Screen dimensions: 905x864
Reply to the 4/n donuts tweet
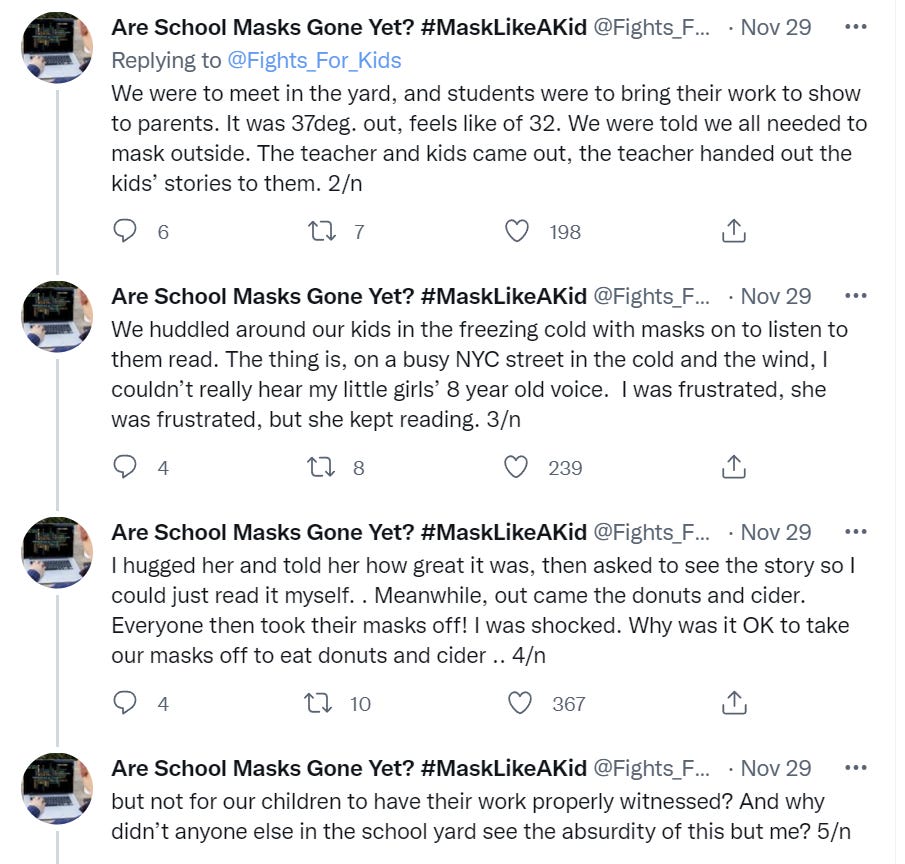[125, 703]
